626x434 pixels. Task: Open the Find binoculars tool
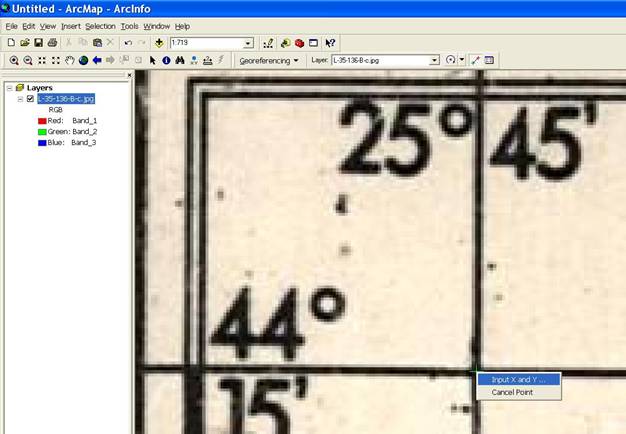coord(180,60)
